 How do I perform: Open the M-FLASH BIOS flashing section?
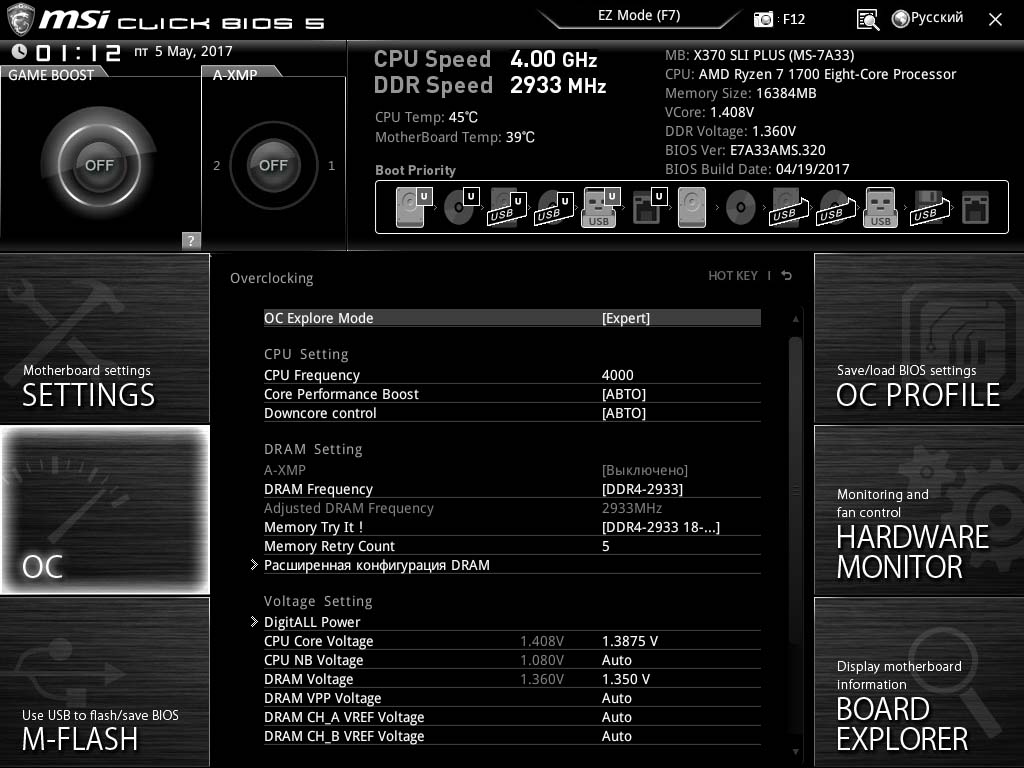[104, 682]
